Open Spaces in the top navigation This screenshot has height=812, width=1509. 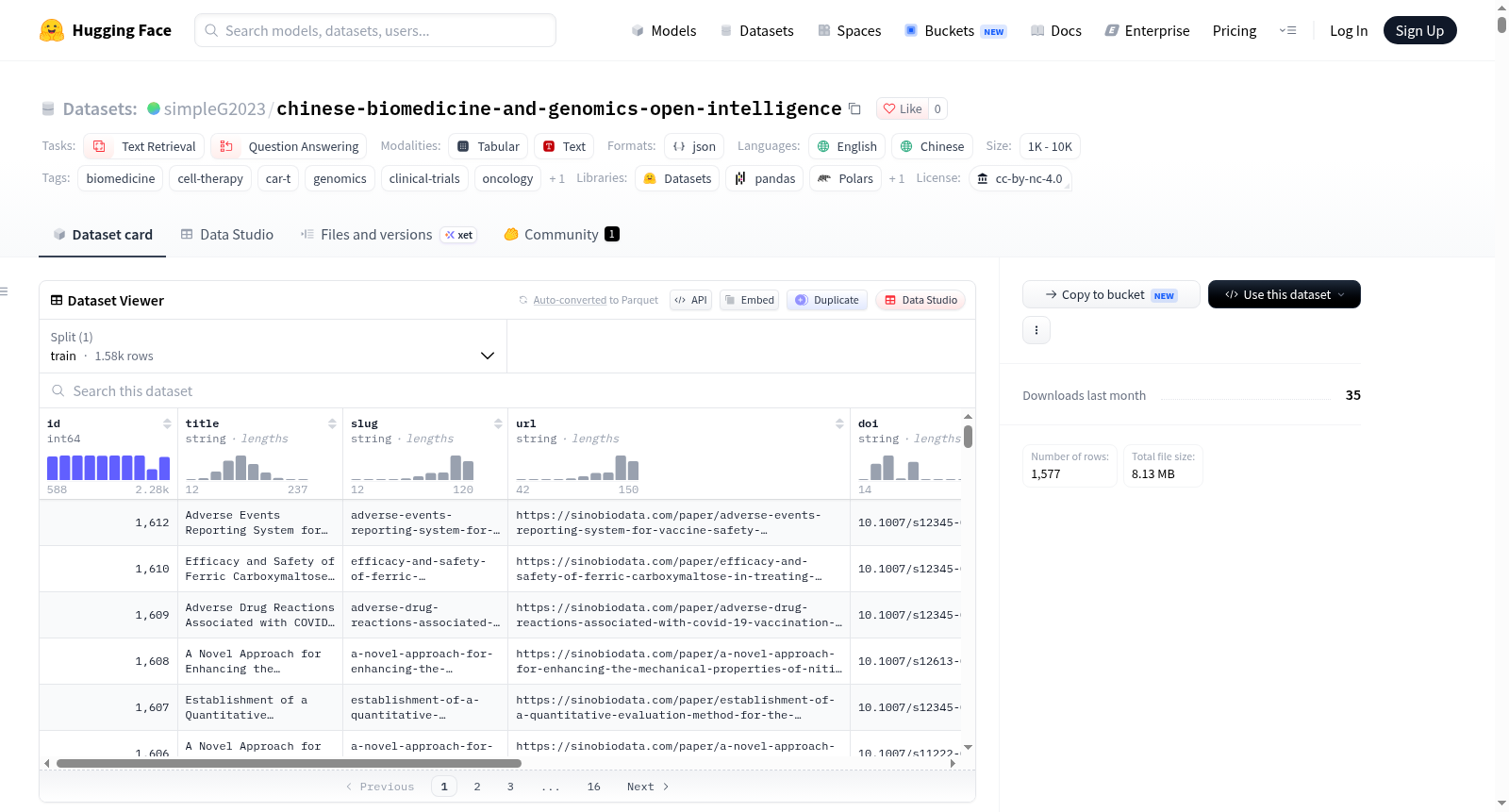point(849,30)
